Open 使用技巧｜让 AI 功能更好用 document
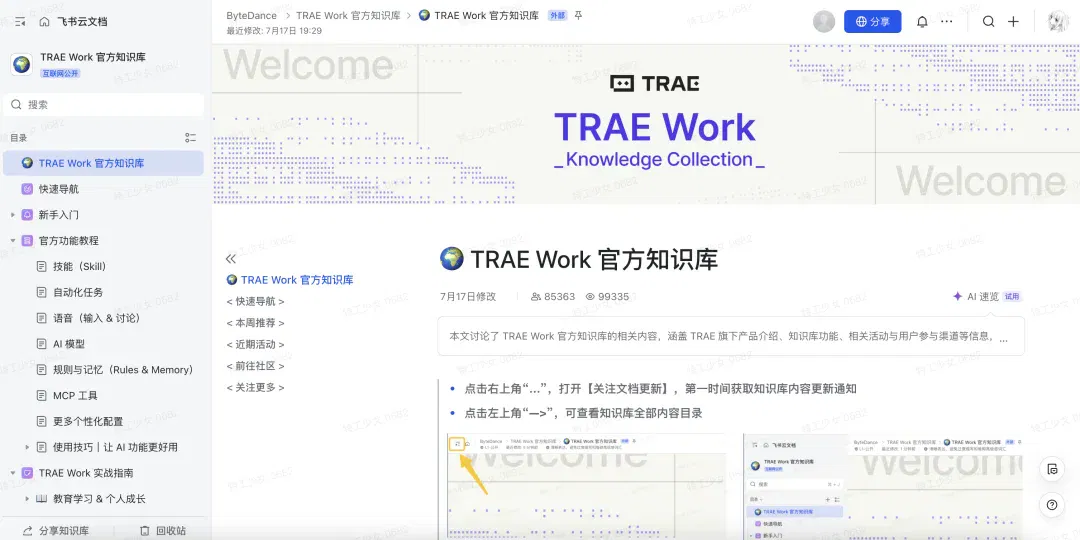The image size is (1080, 540). click(x=115, y=447)
